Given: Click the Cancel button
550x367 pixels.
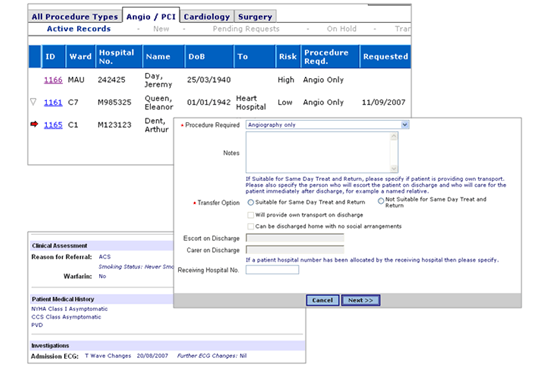Looking at the screenshot, I should point(322,300).
